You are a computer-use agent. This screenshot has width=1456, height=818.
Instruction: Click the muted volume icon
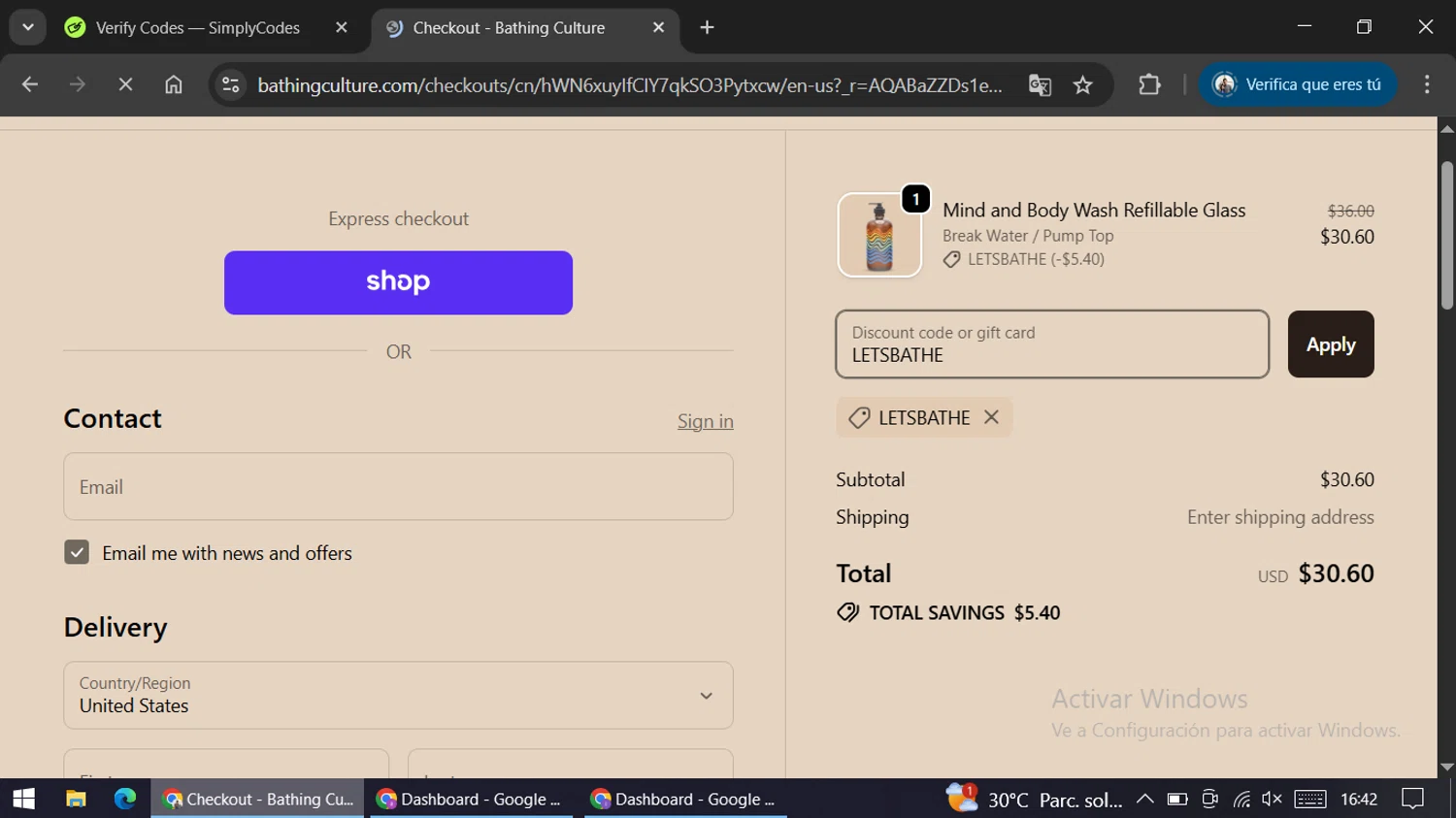[x=1272, y=799]
